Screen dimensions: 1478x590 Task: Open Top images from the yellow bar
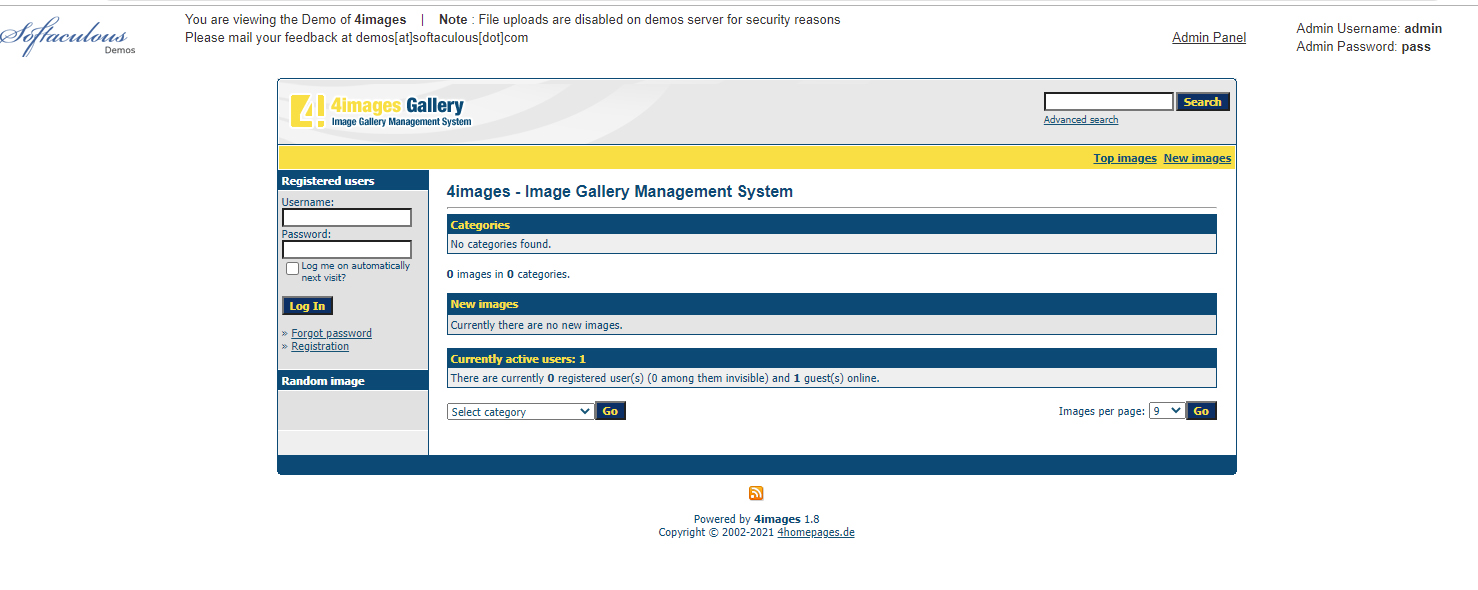(1125, 158)
